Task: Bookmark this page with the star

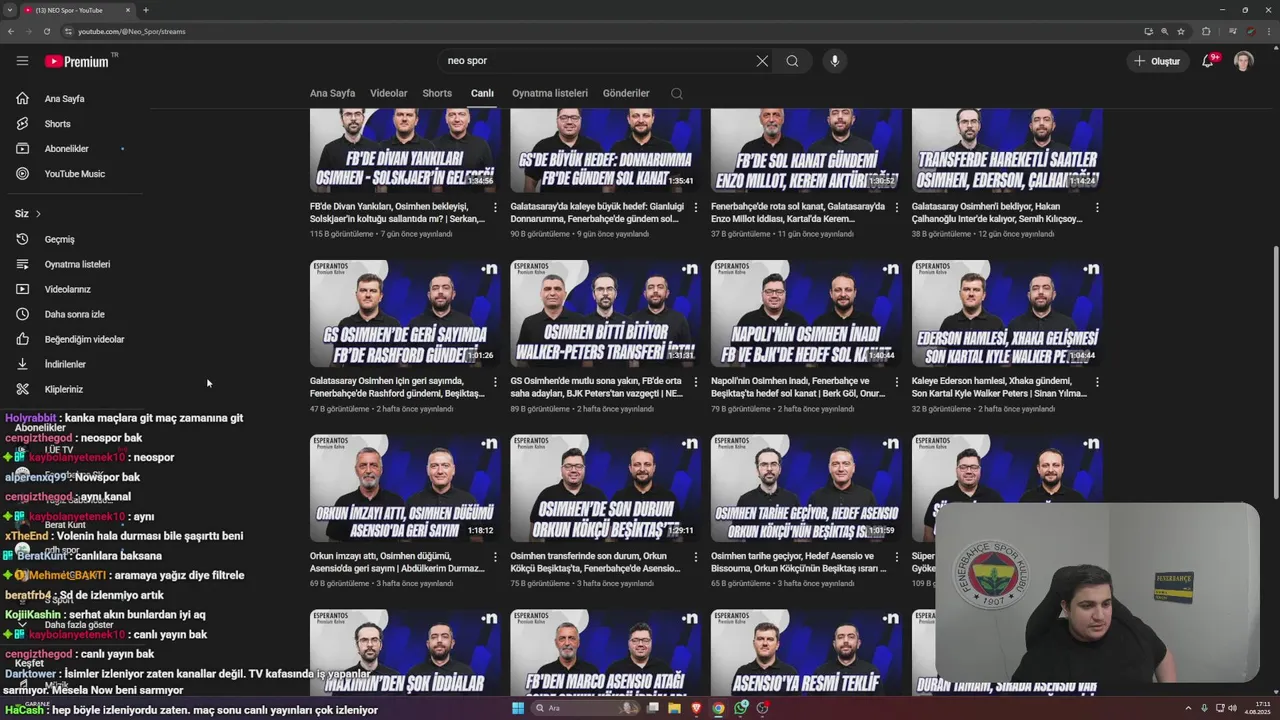Action: click(x=1180, y=31)
